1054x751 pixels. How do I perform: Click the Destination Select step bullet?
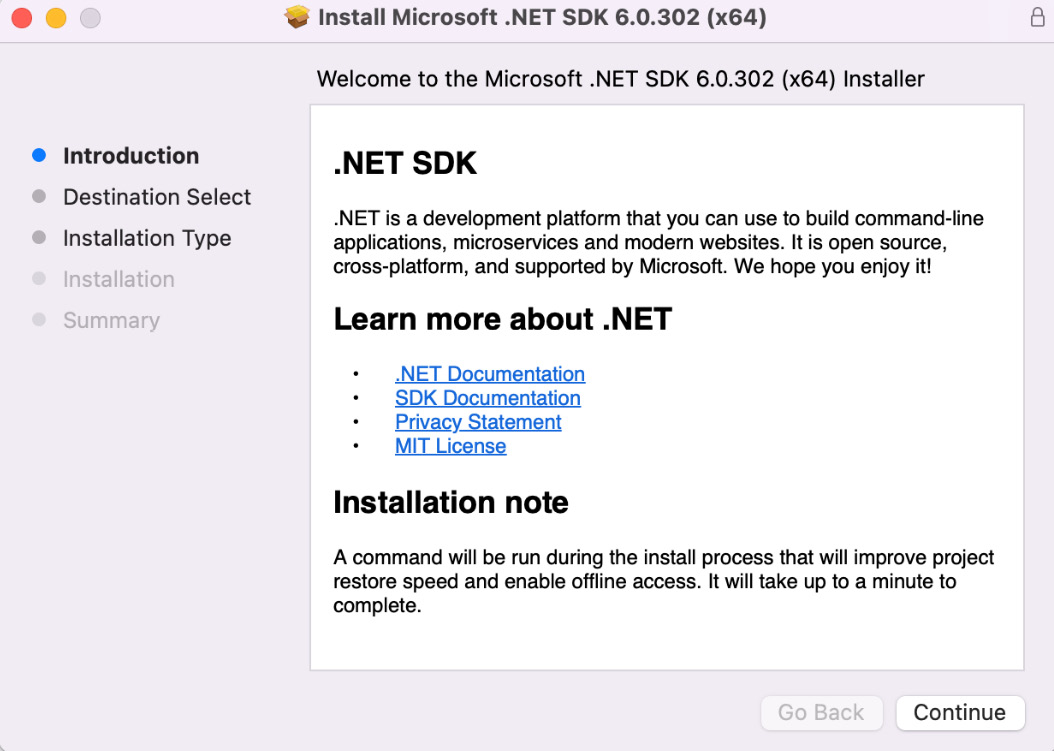click(x=39, y=196)
